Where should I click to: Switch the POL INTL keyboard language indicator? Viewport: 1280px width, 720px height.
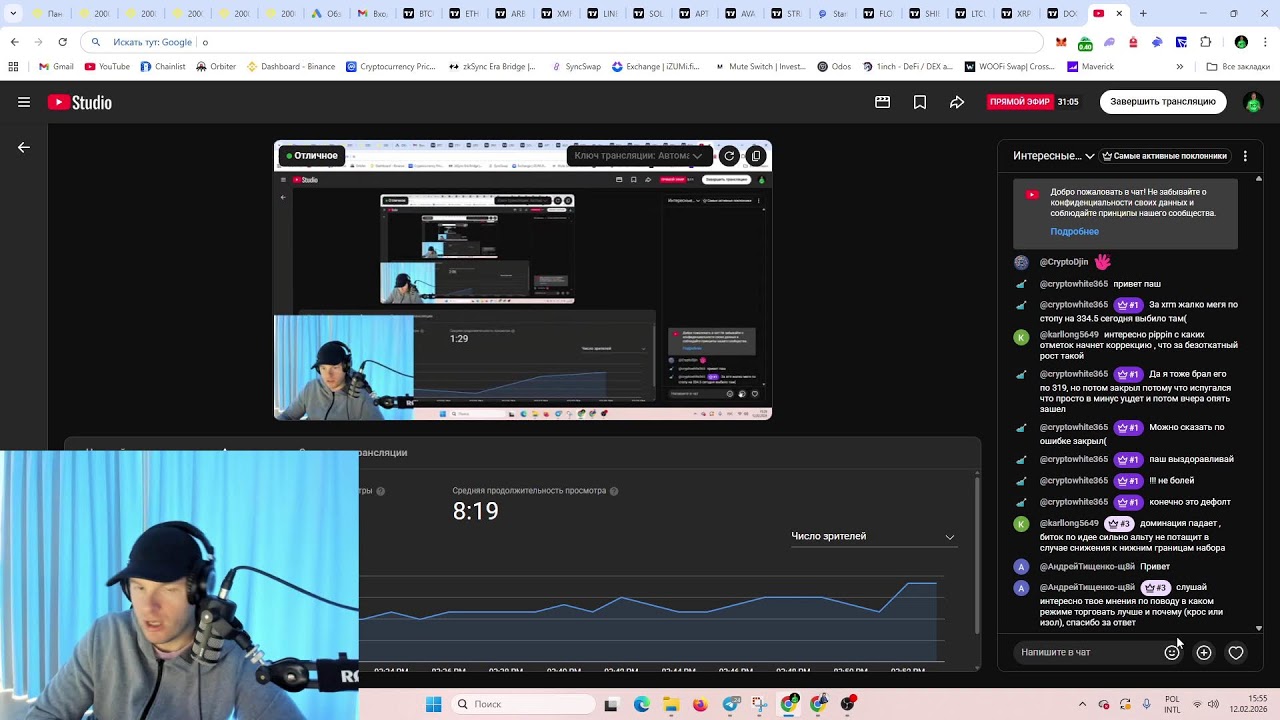pyautogui.click(x=1172, y=704)
